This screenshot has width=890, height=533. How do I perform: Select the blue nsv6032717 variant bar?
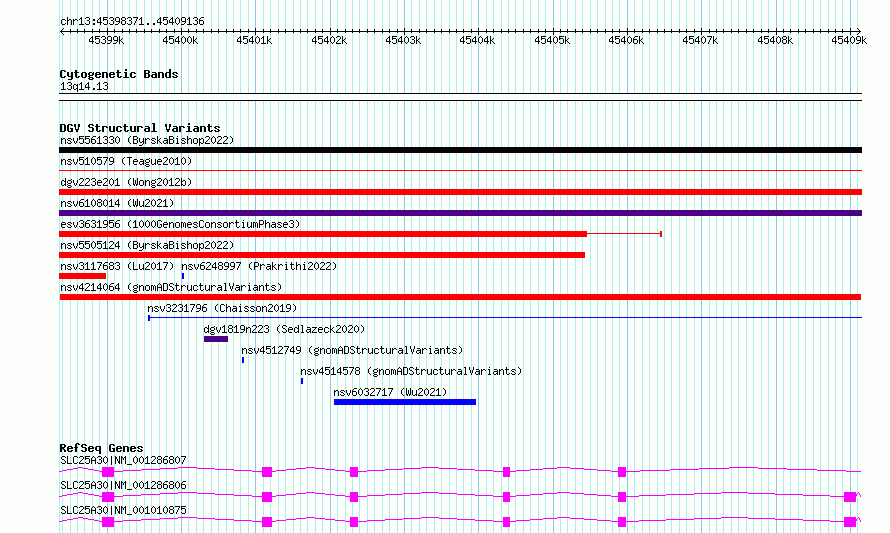(405, 402)
